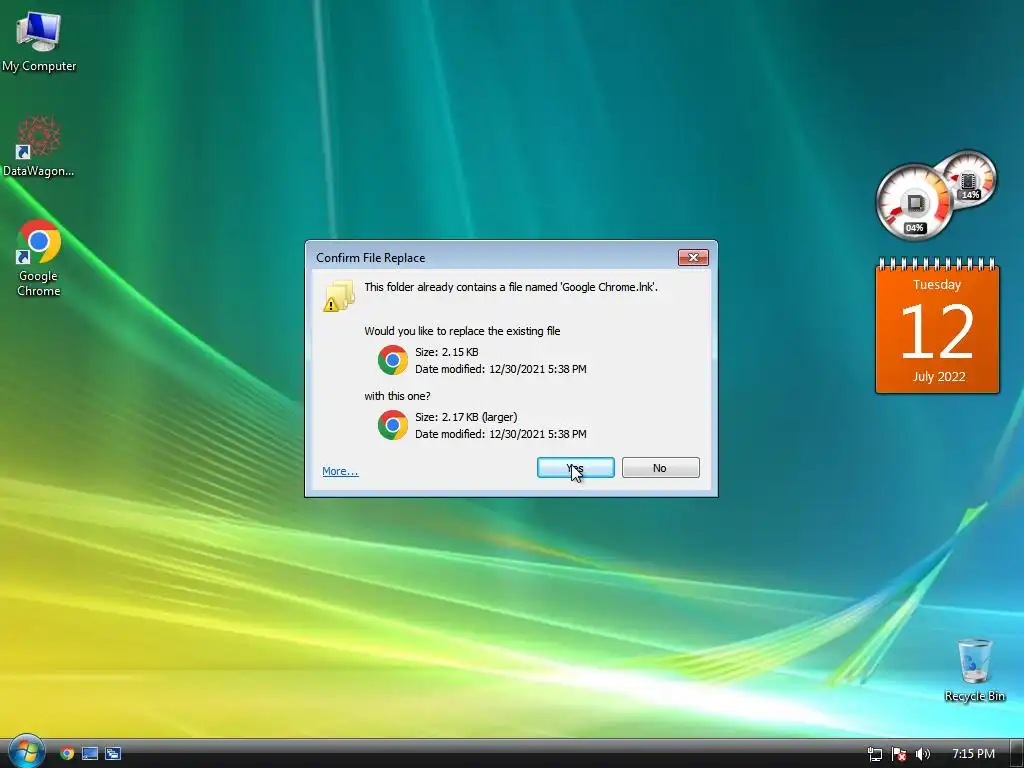Click the 'with this one?' text
1024x768 pixels.
pyautogui.click(x=397, y=396)
